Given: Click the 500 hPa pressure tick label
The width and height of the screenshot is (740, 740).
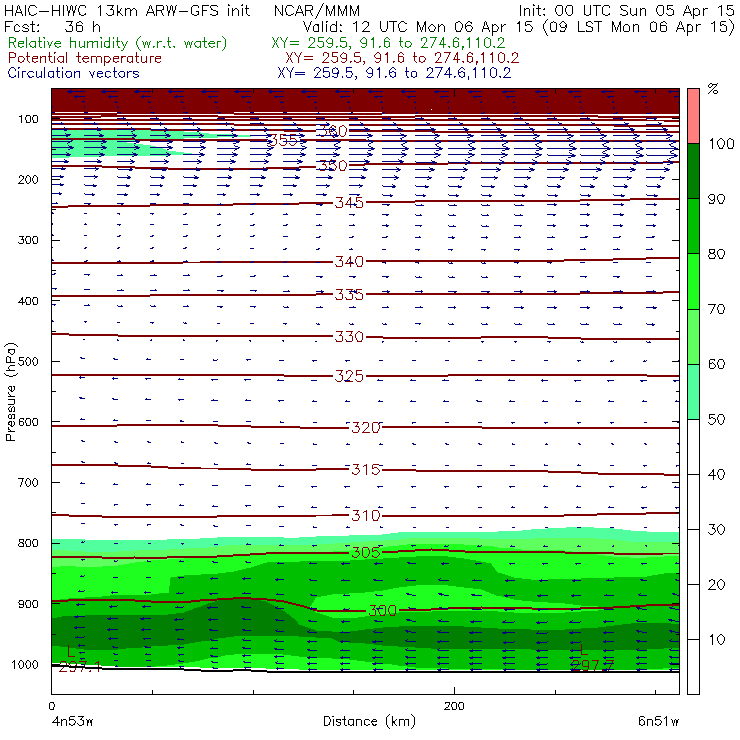Looking at the screenshot, I should pyautogui.click(x=28, y=362).
